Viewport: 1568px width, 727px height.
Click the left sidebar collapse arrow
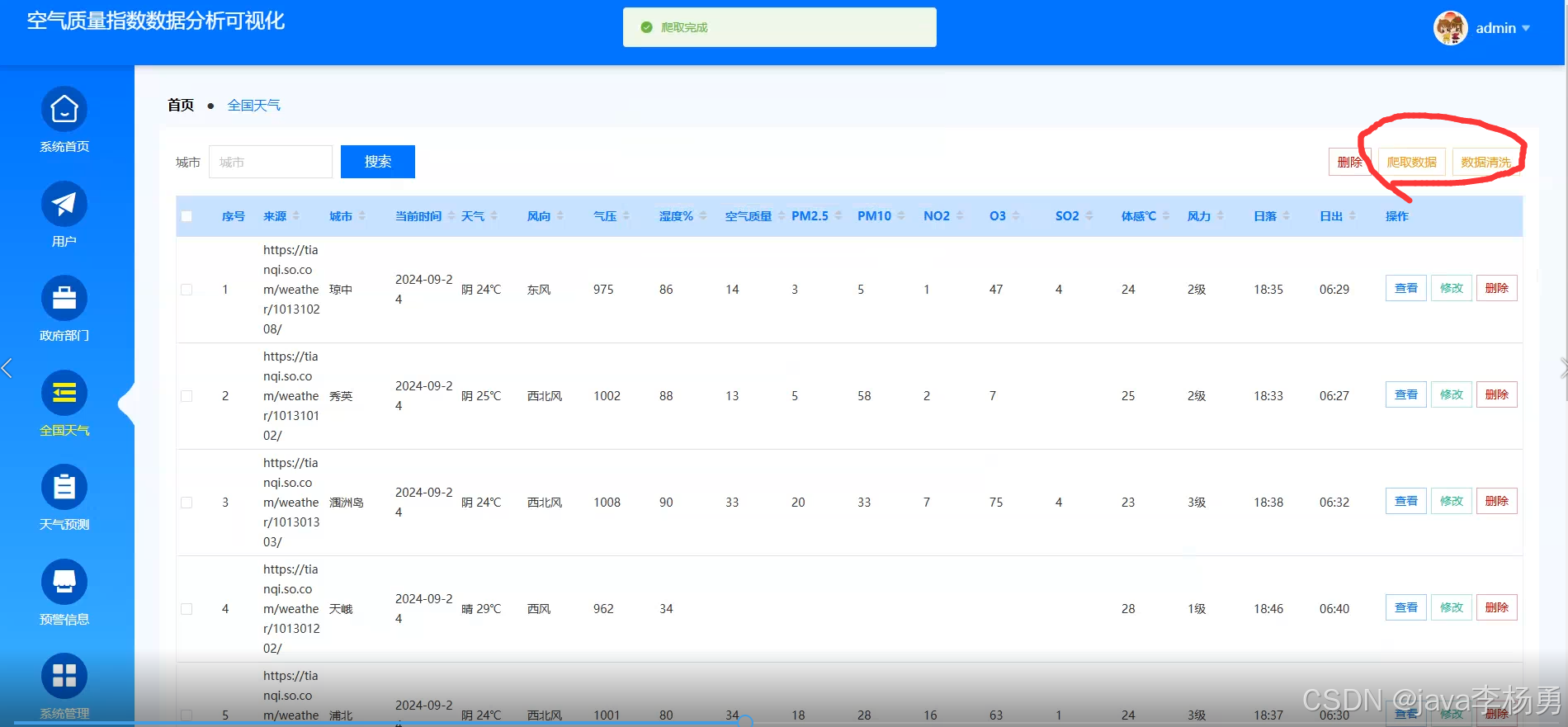7,368
